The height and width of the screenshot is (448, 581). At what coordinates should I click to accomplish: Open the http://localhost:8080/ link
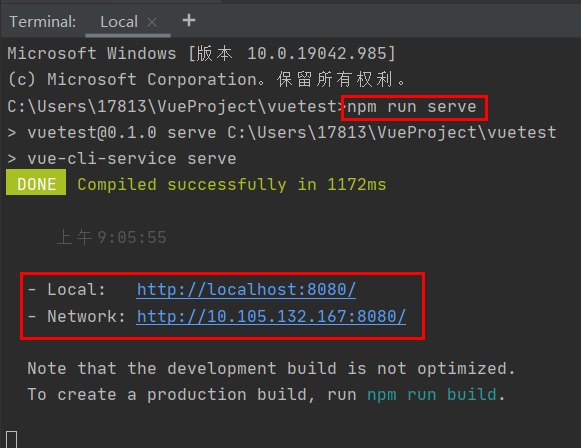pyautogui.click(x=246, y=289)
